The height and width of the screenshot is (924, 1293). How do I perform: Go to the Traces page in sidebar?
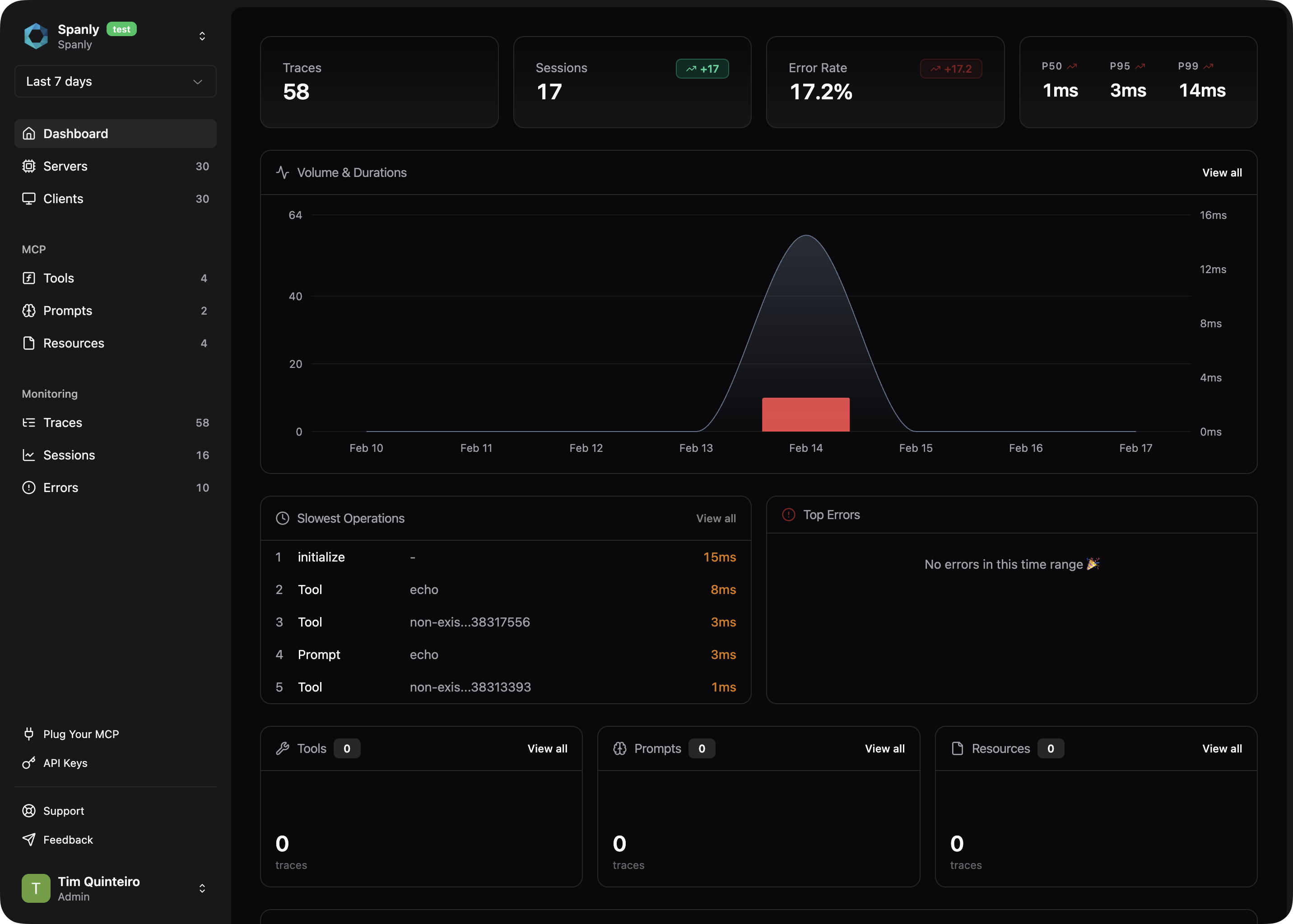(x=63, y=423)
